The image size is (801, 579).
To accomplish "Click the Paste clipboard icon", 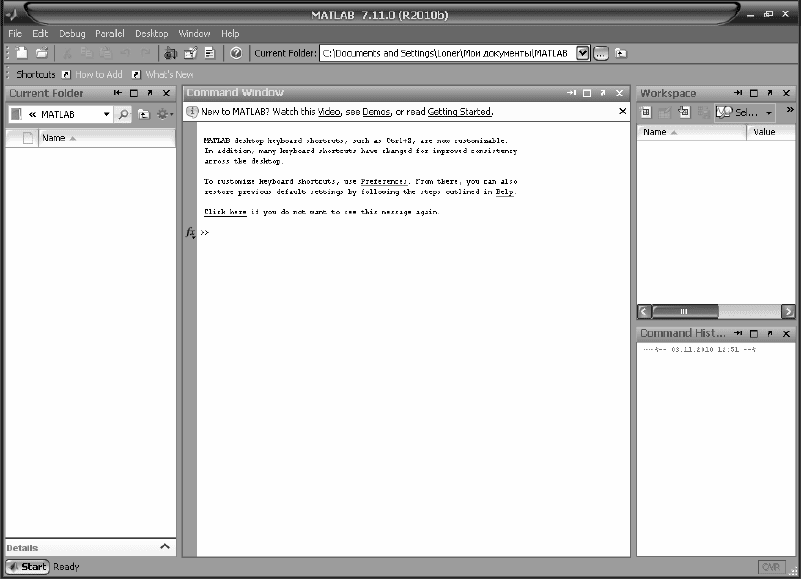I will (x=106, y=53).
